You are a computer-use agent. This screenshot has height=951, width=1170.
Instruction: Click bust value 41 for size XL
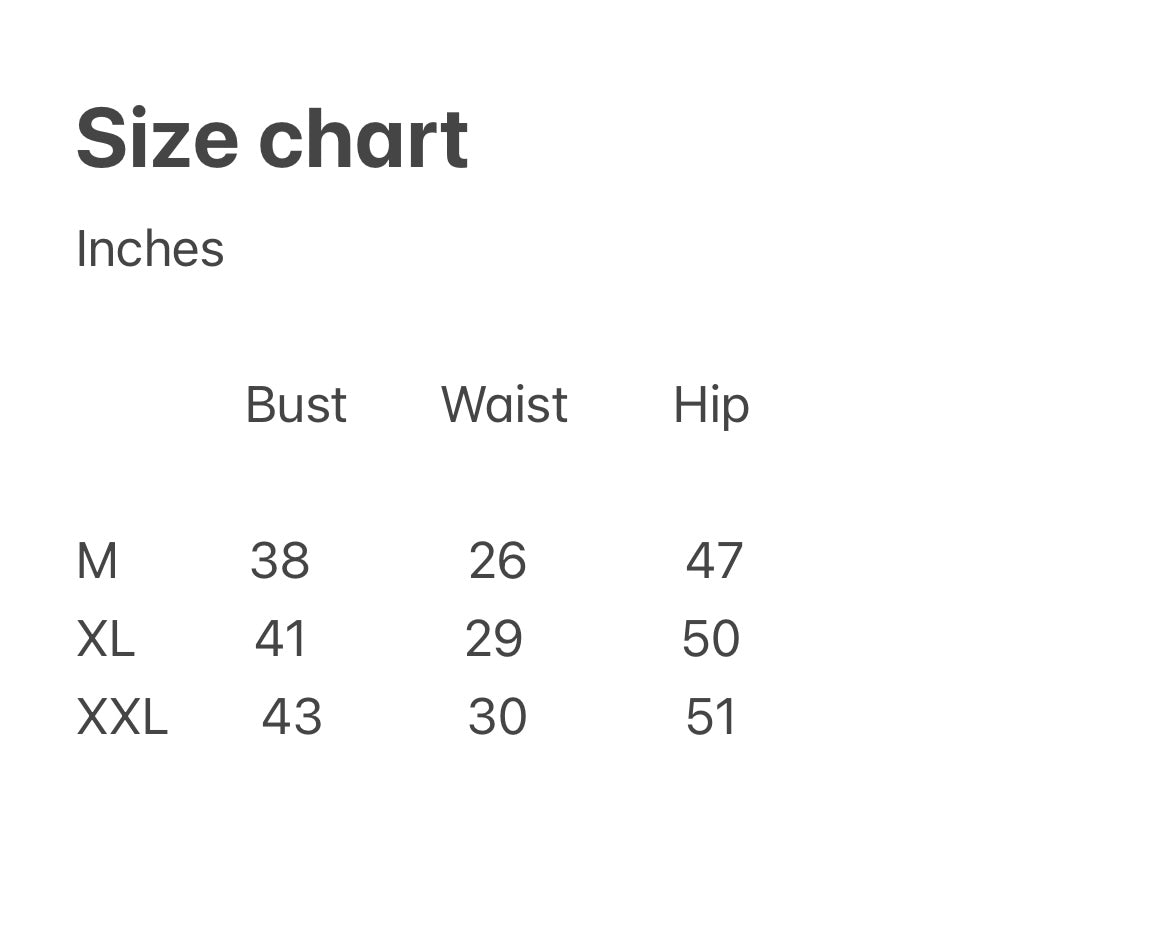pos(281,639)
